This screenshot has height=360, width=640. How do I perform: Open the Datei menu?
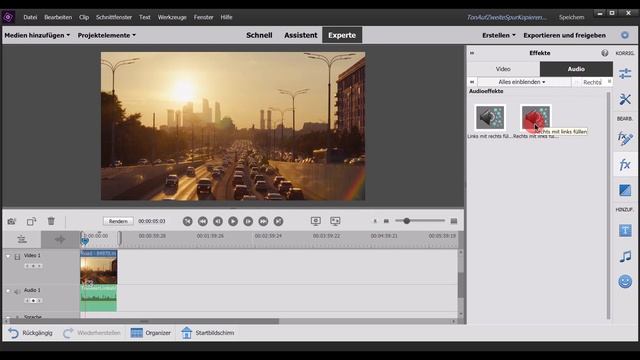click(30, 17)
